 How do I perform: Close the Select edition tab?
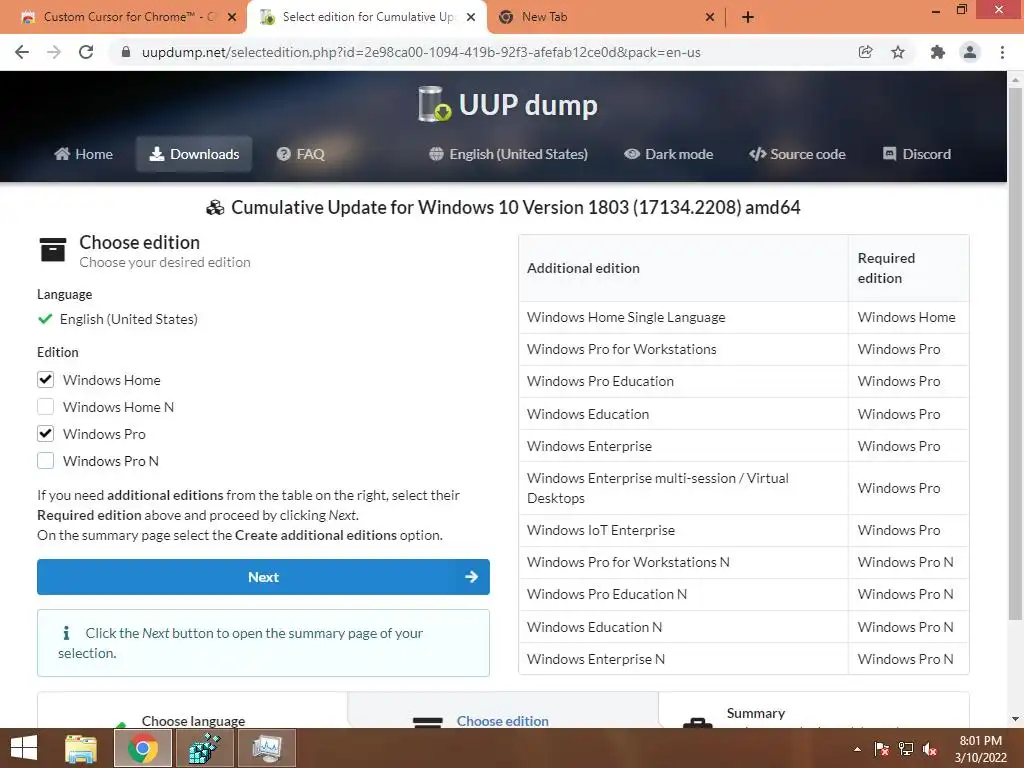pos(471,17)
